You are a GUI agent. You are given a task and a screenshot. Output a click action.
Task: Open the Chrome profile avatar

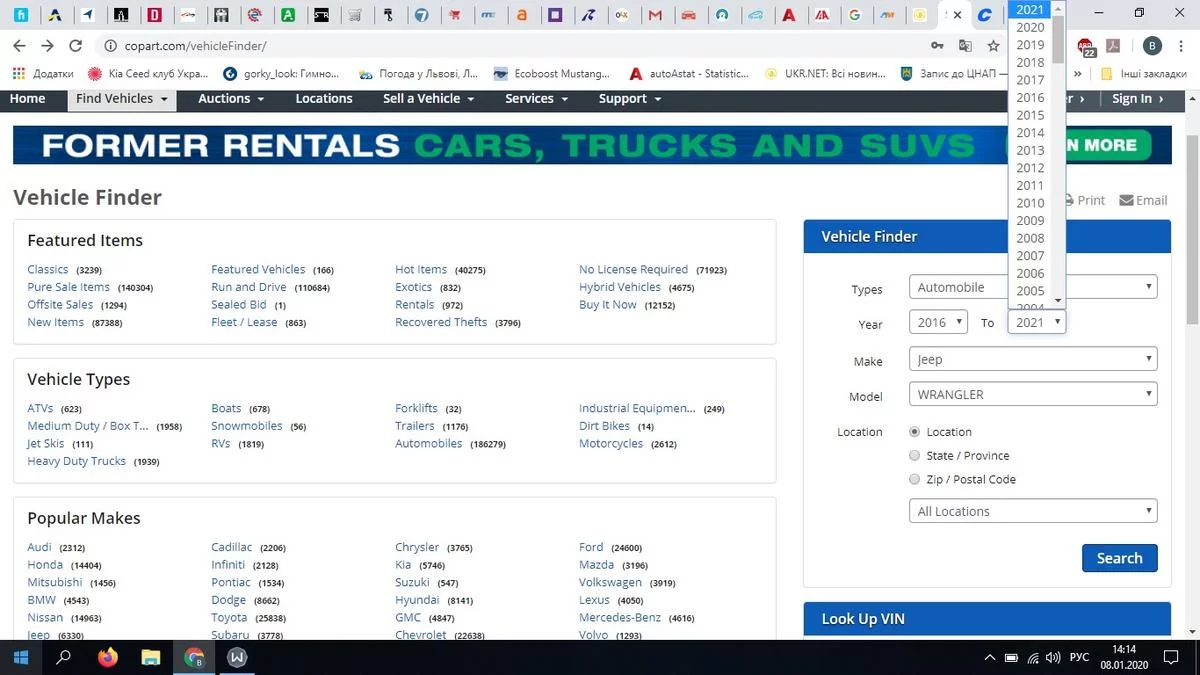pos(1152,46)
